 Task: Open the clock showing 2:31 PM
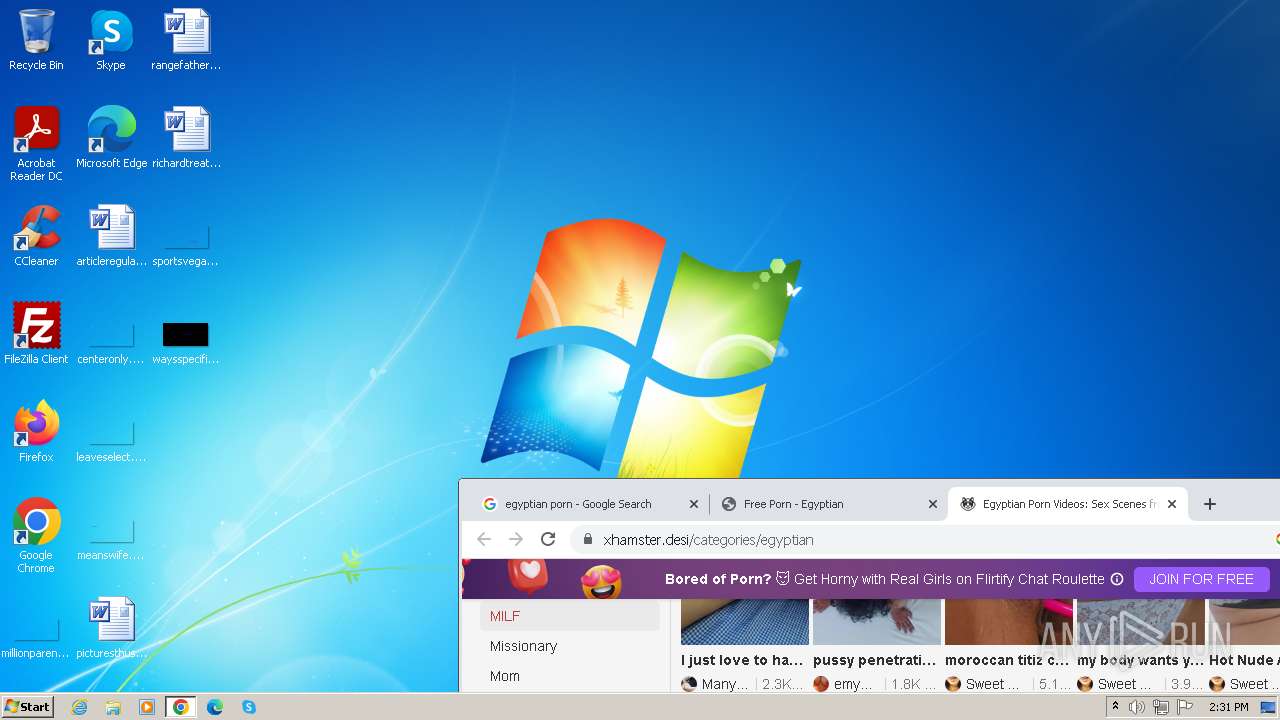(x=1228, y=707)
